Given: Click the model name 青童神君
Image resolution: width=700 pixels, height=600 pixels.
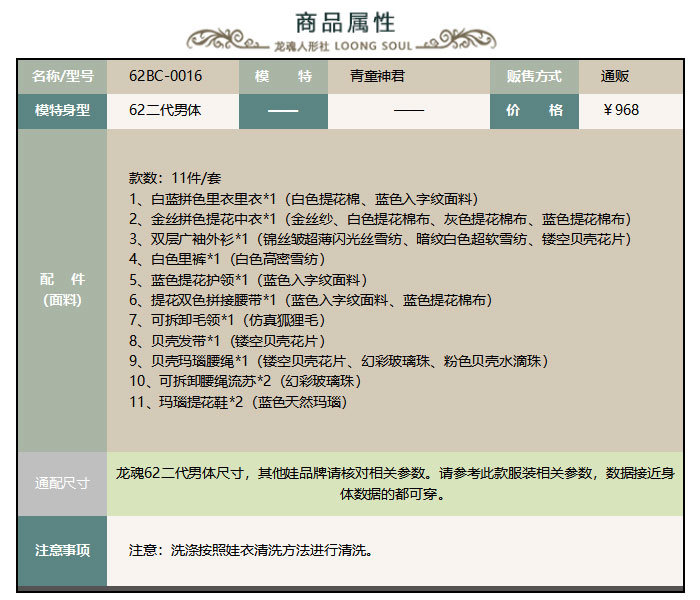Looking at the screenshot, I should 378,76.
